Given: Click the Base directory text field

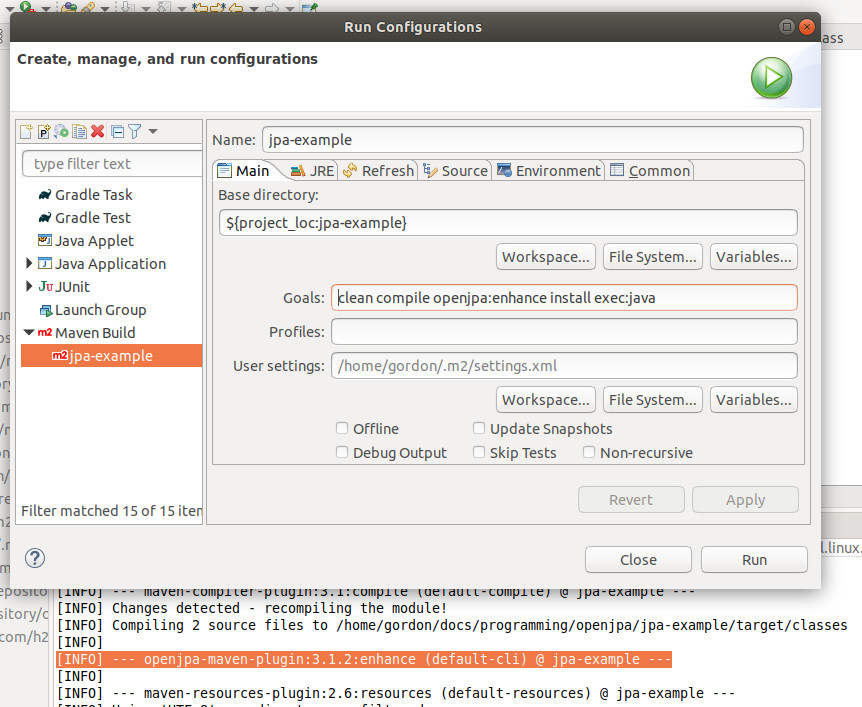Looking at the screenshot, I should point(508,223).
